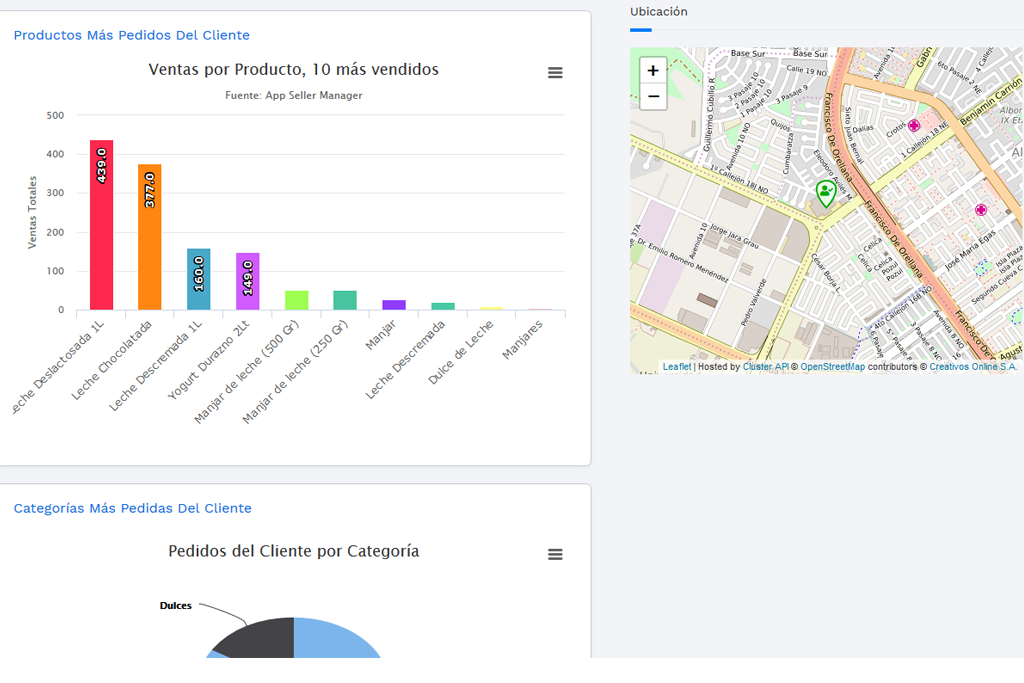Open the Cluster API link
This screenshot has height=683, width=1024.
[765, 367]
